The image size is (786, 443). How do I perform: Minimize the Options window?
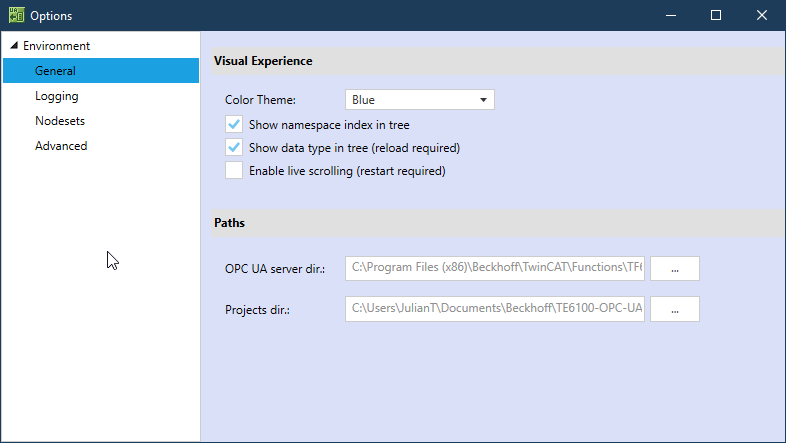(x=671, y=16)
